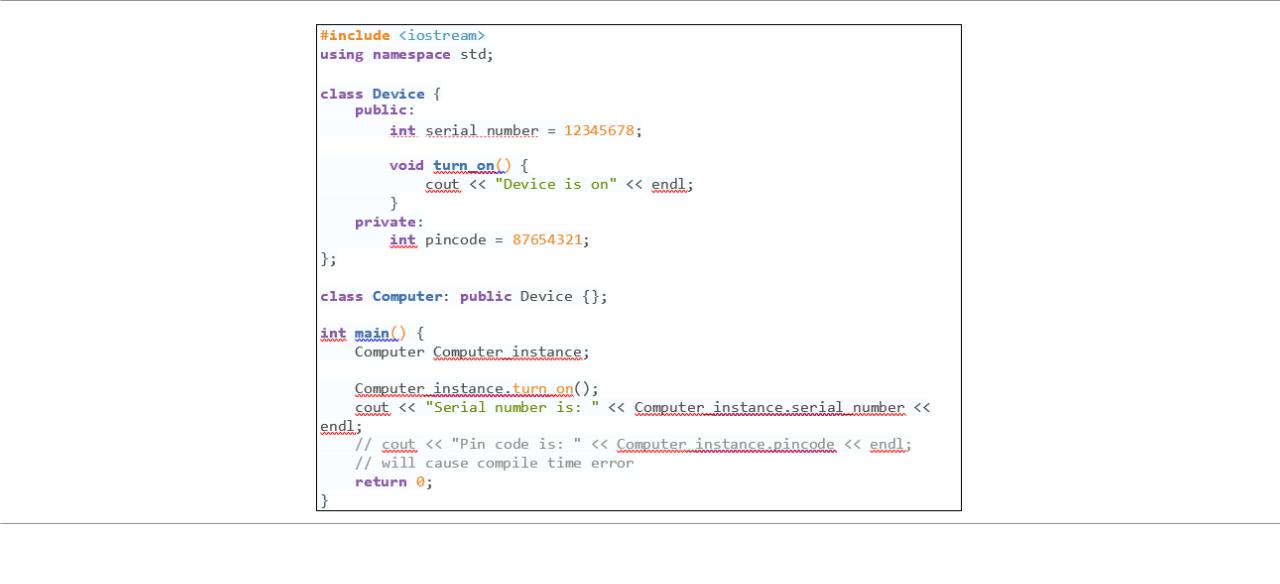Click the string "Serial number is: "
The width and height of the screenshot is (1280, 584).
[512, 407]
